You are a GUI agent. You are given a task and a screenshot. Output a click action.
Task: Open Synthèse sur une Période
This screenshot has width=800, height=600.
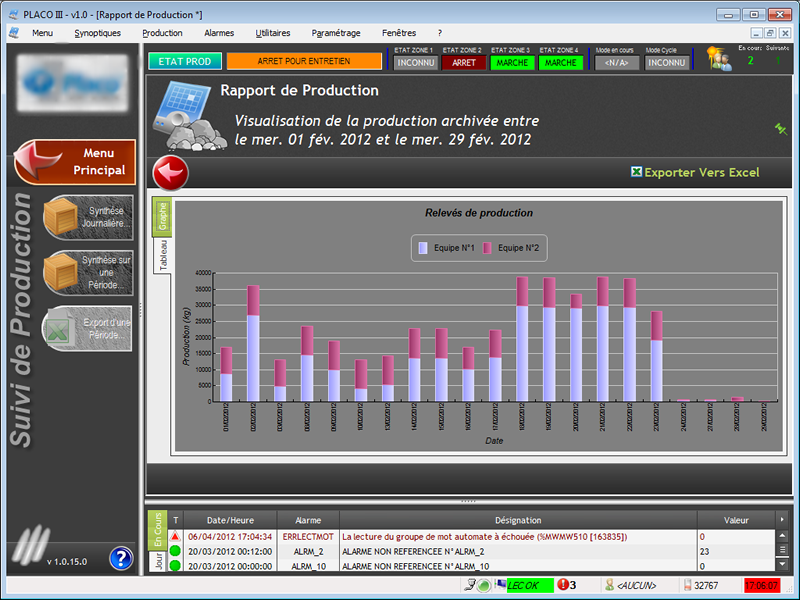pyautogui.click(x=89, y=272)
